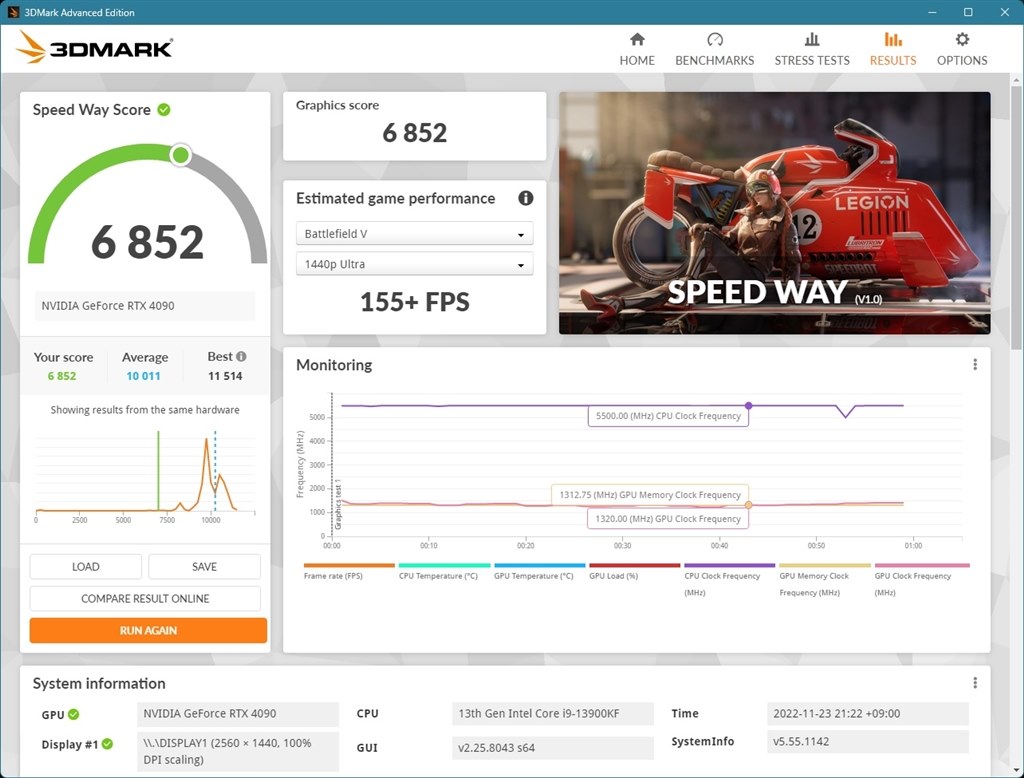Click the info icon beside Best score
Screen dimensions: 1024x778
241,357
